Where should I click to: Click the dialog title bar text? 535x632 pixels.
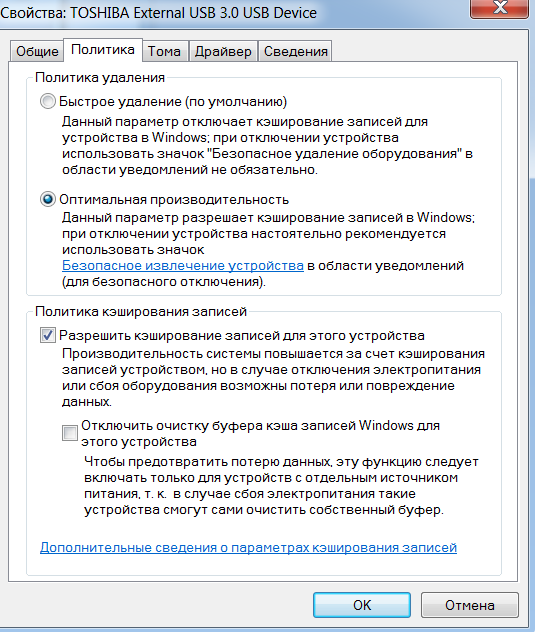pyautogui.click(x=158, y=13)
